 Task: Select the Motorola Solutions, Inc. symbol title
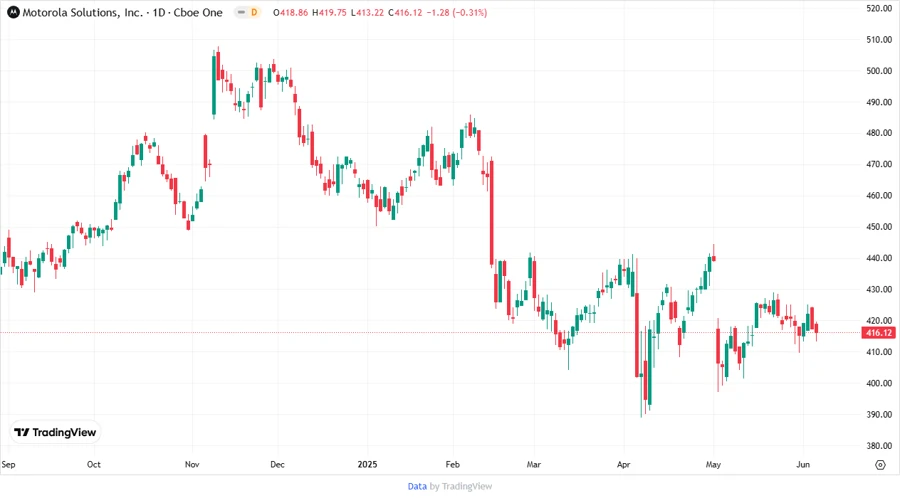[82, 12]
